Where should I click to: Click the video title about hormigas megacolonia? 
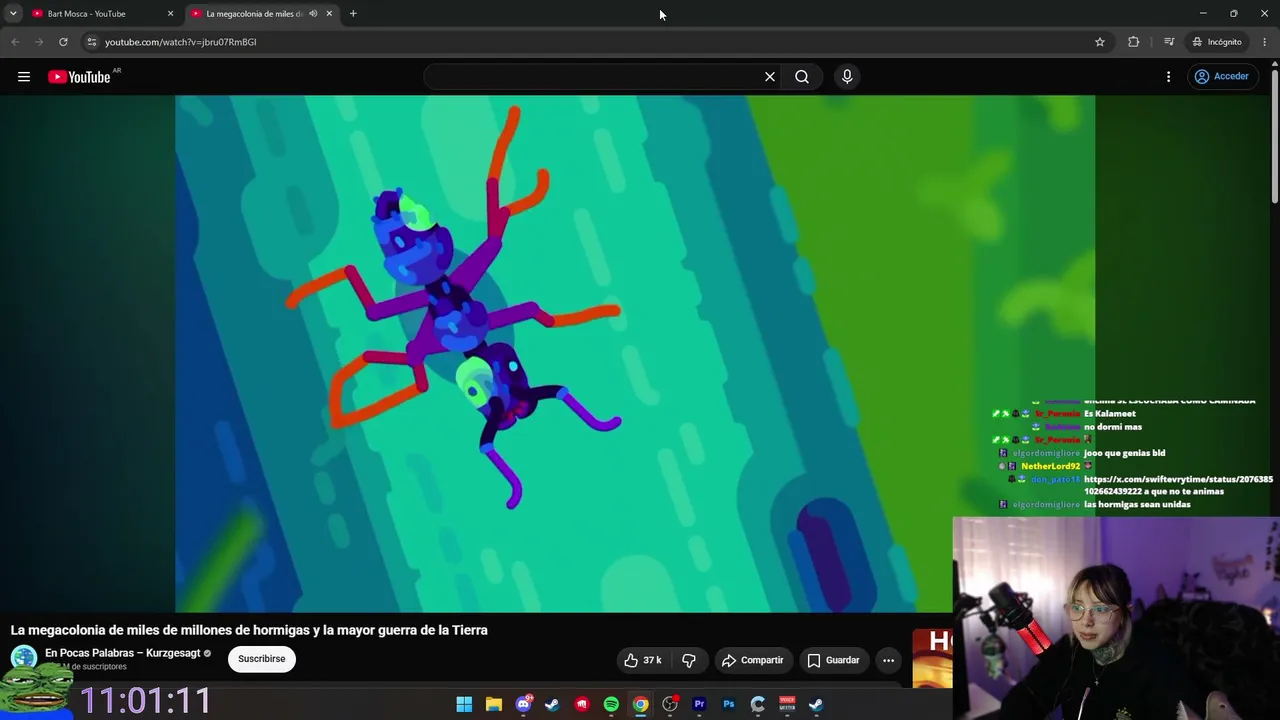[x=249, y=630]
